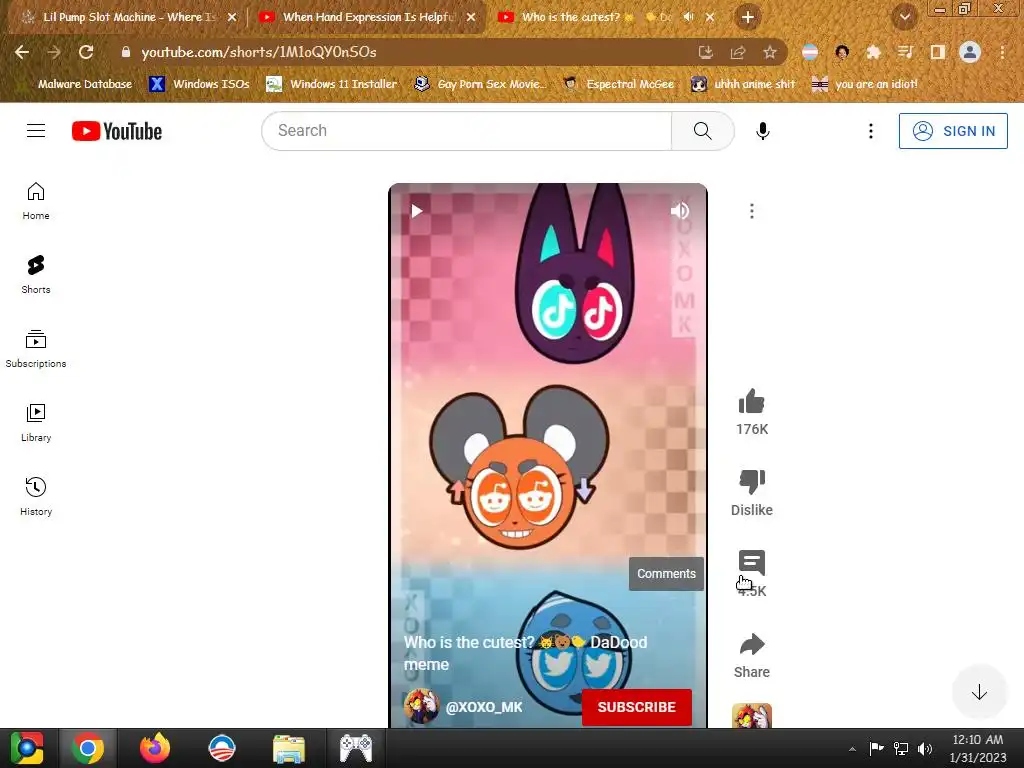Mute the short via the speaker icon
The image size is (1024, 768).
click(x=679, y=210)
